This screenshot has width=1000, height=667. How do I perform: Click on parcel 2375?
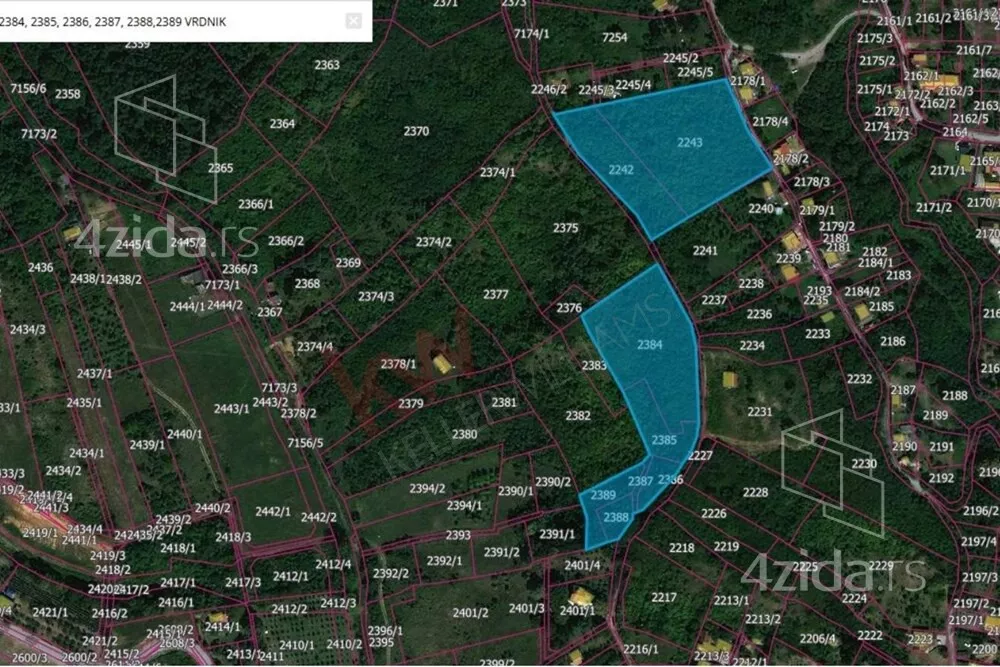pyautogui.click(x=566, y=228)
